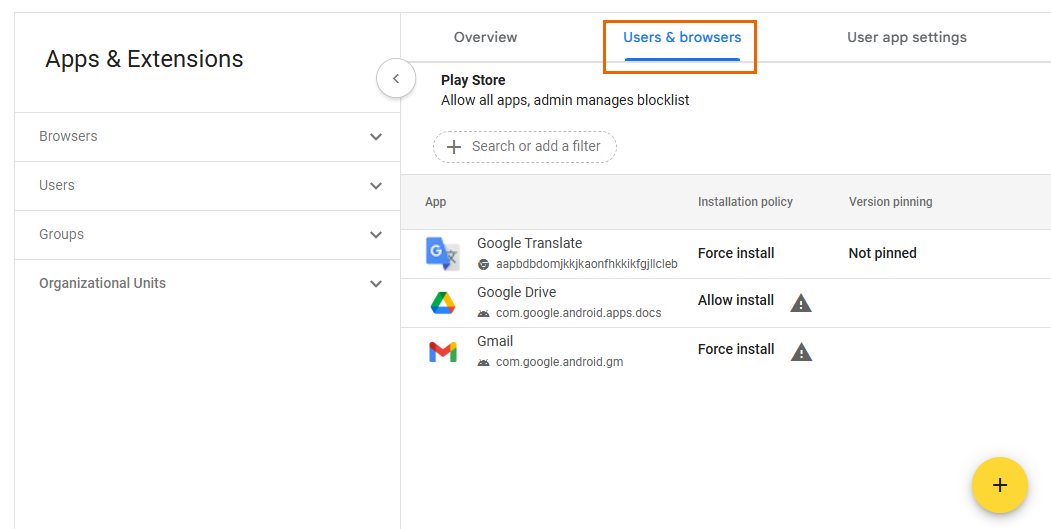This screenshot has width=1051, height=529.
Task: Collapse sidebar using the left arrow button
Action: [x=396, y=78]
